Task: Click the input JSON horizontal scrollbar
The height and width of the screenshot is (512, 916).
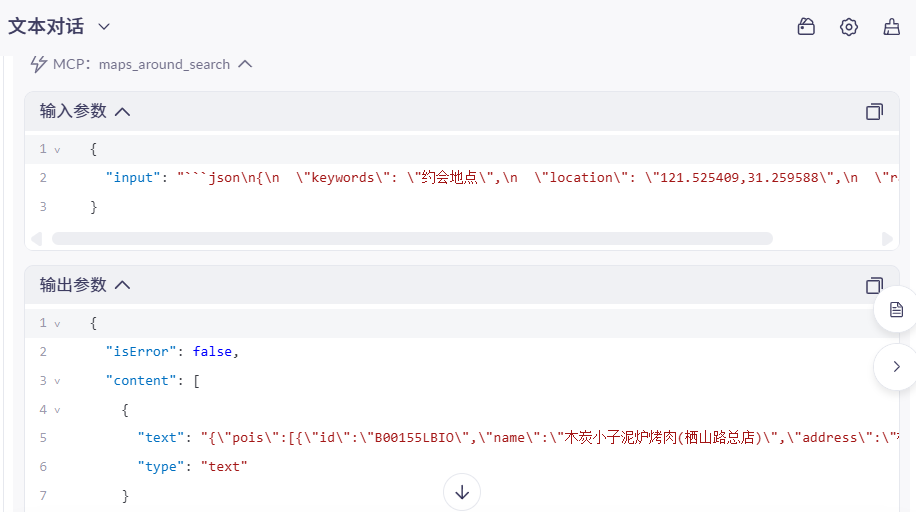Action: click(412, 238)
